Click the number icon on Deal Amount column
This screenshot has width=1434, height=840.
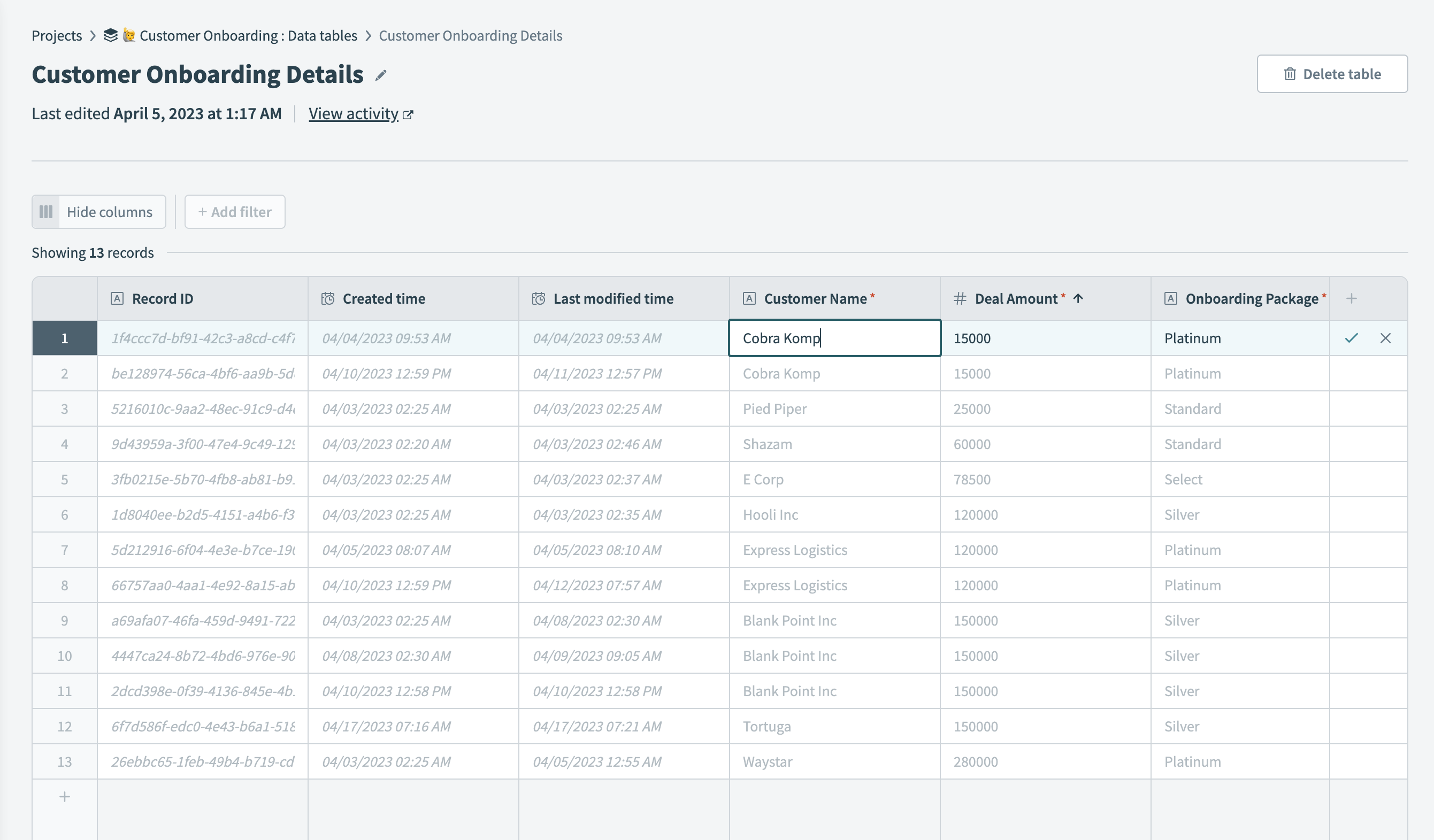point(961,297)
